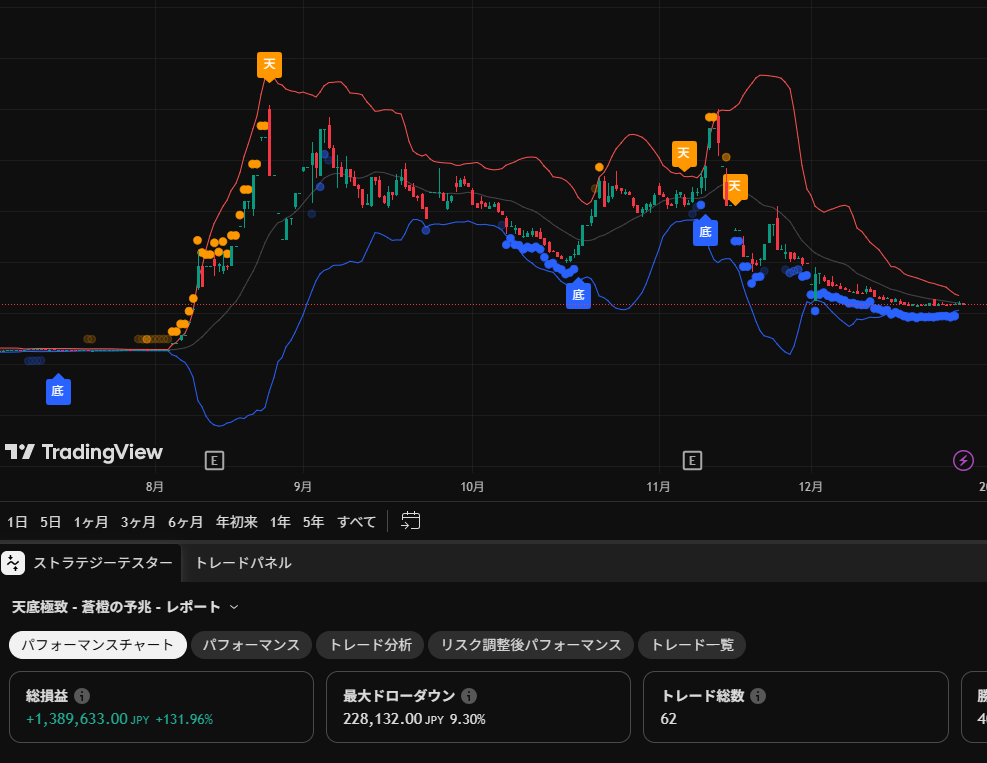Screen dimensions: 987x763
Task: Select the ストラテジーテスター tab
Action: point(103,563)
